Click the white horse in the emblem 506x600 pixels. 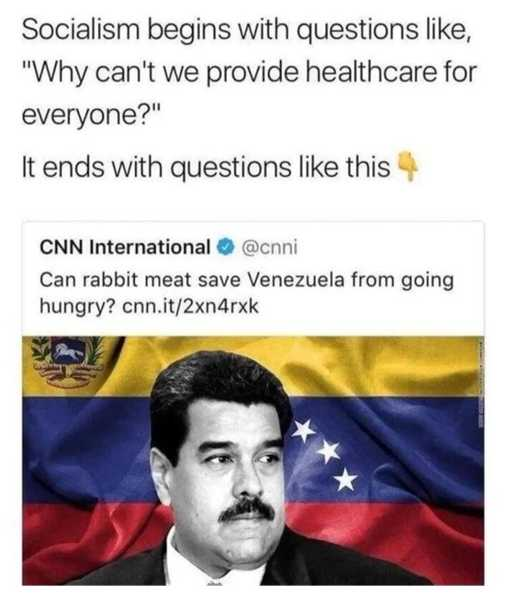[68, 352]
